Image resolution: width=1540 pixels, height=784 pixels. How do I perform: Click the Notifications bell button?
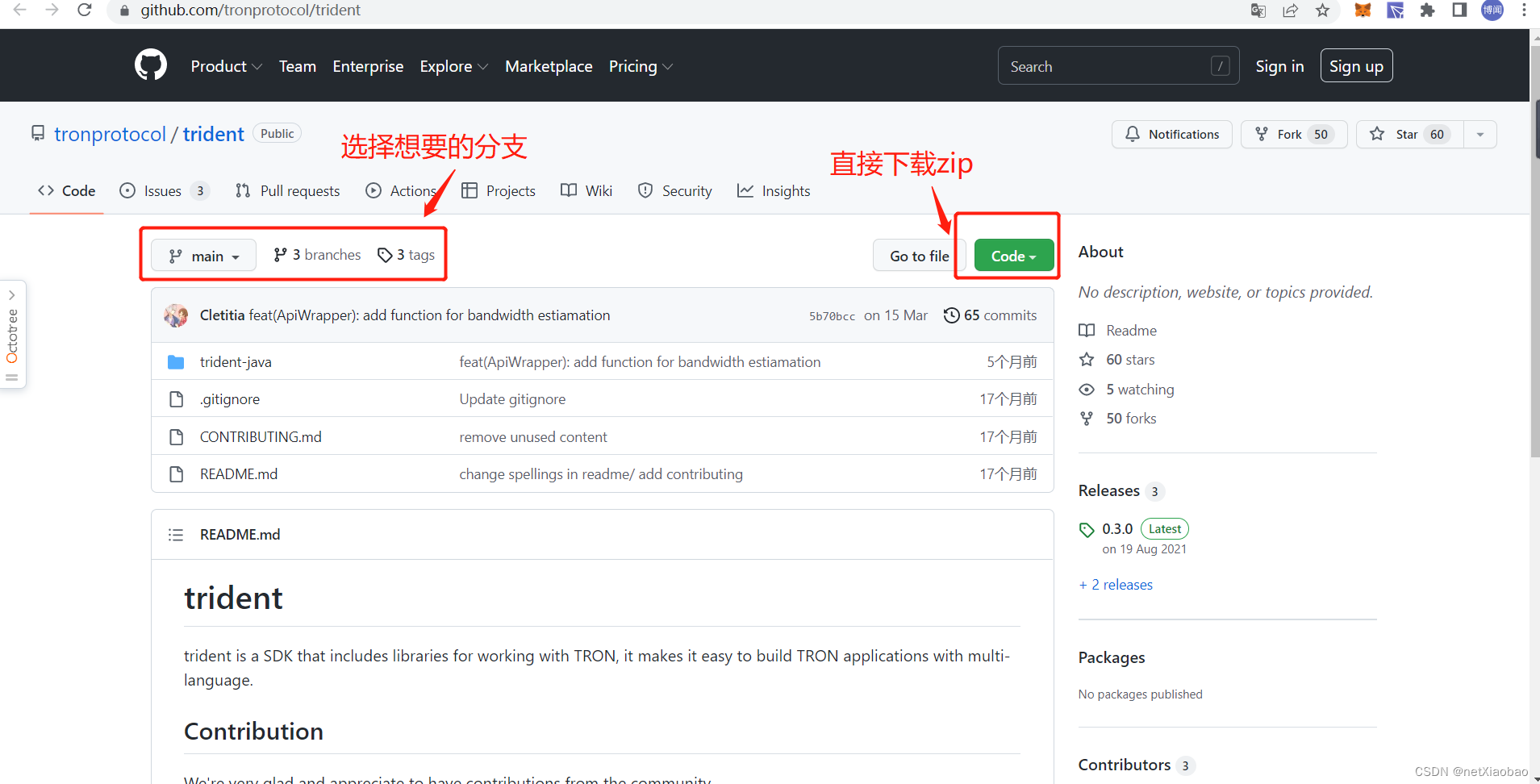[1171, 134]
